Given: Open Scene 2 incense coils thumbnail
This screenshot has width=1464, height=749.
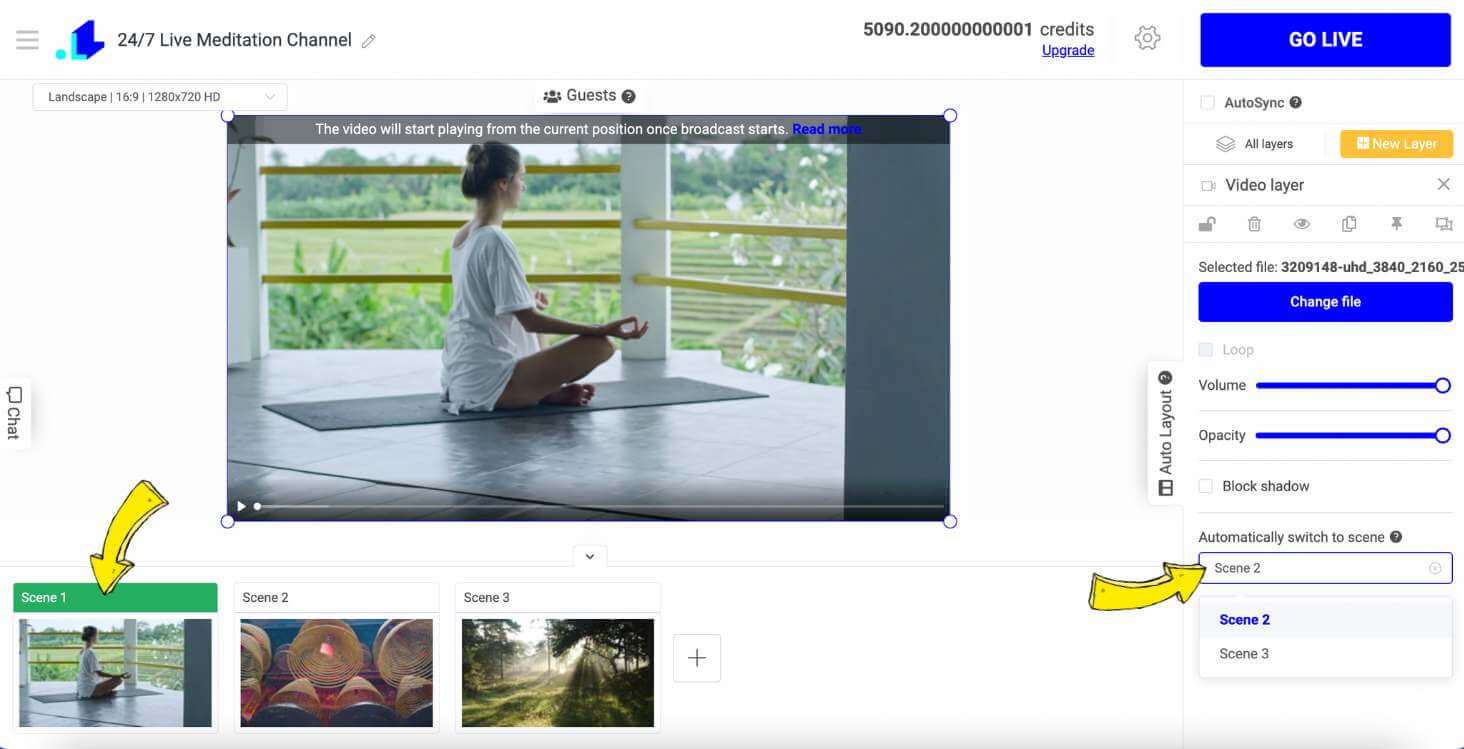Looking at the screenshot, I should (x=336, y=672).
